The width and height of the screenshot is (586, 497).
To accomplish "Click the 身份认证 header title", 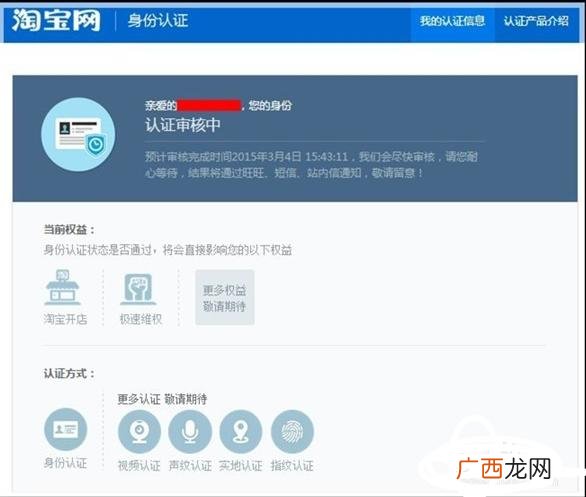I will click(158, 21).
